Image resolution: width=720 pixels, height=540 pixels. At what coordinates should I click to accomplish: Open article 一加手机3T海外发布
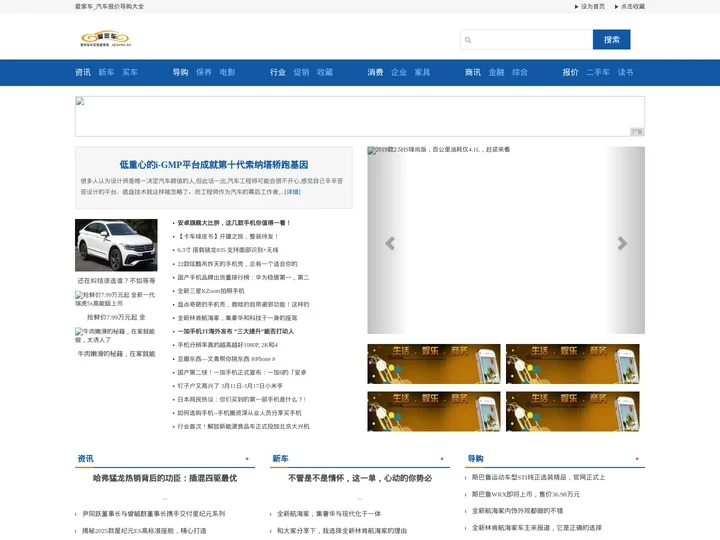click(x=236, y=331)
